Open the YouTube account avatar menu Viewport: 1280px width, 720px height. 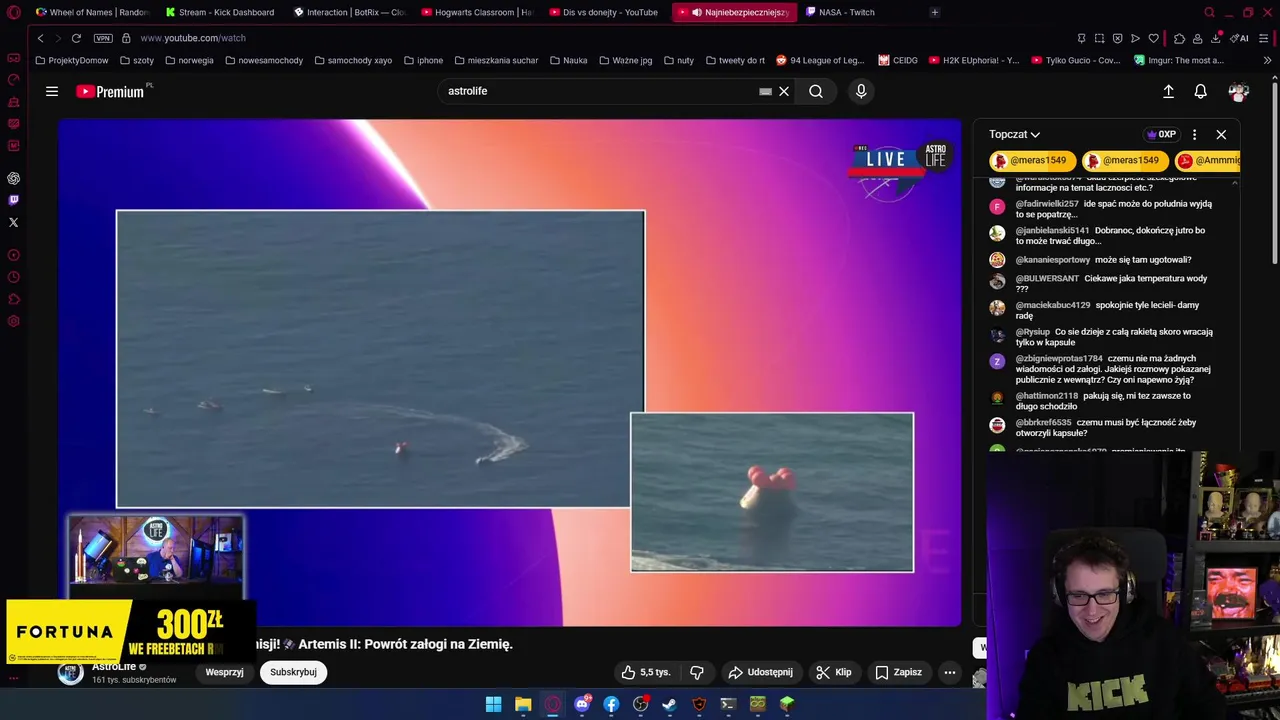(1239, 91)
